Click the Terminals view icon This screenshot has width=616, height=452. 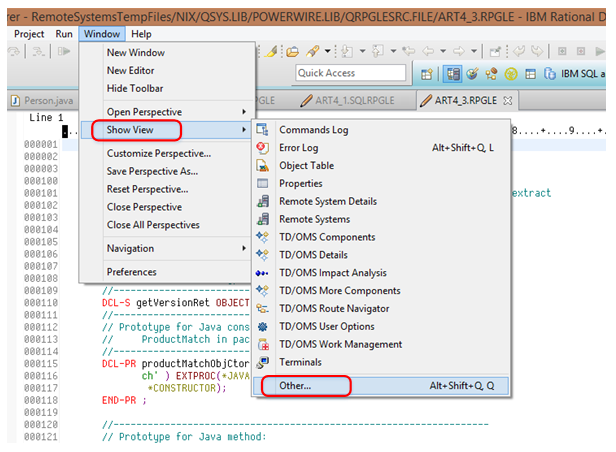(x=263, y=362)
